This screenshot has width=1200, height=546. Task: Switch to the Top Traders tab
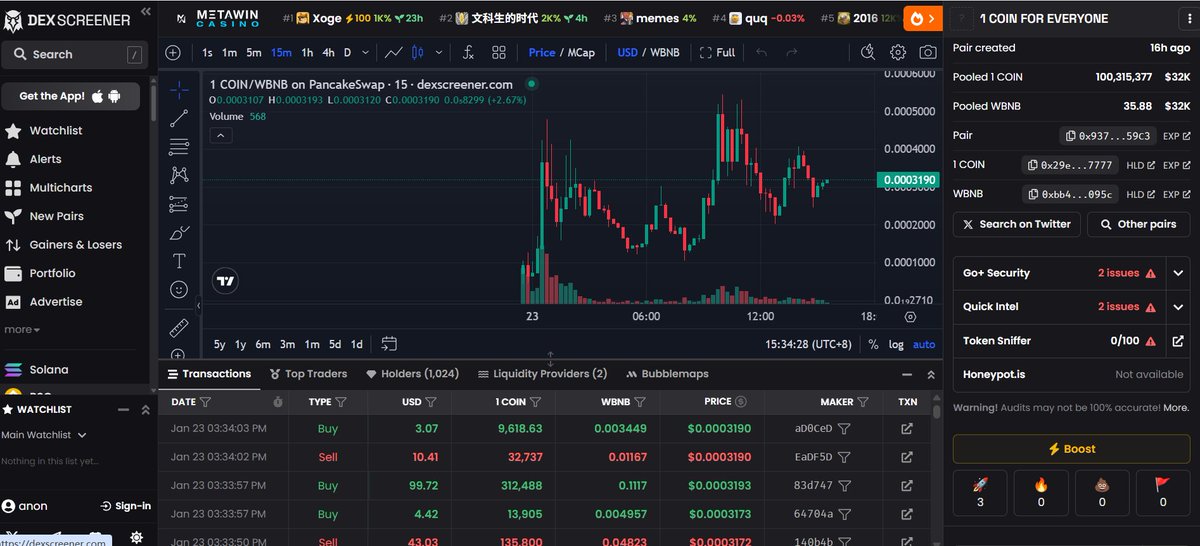pyautogui.click(x=308, y=374)
